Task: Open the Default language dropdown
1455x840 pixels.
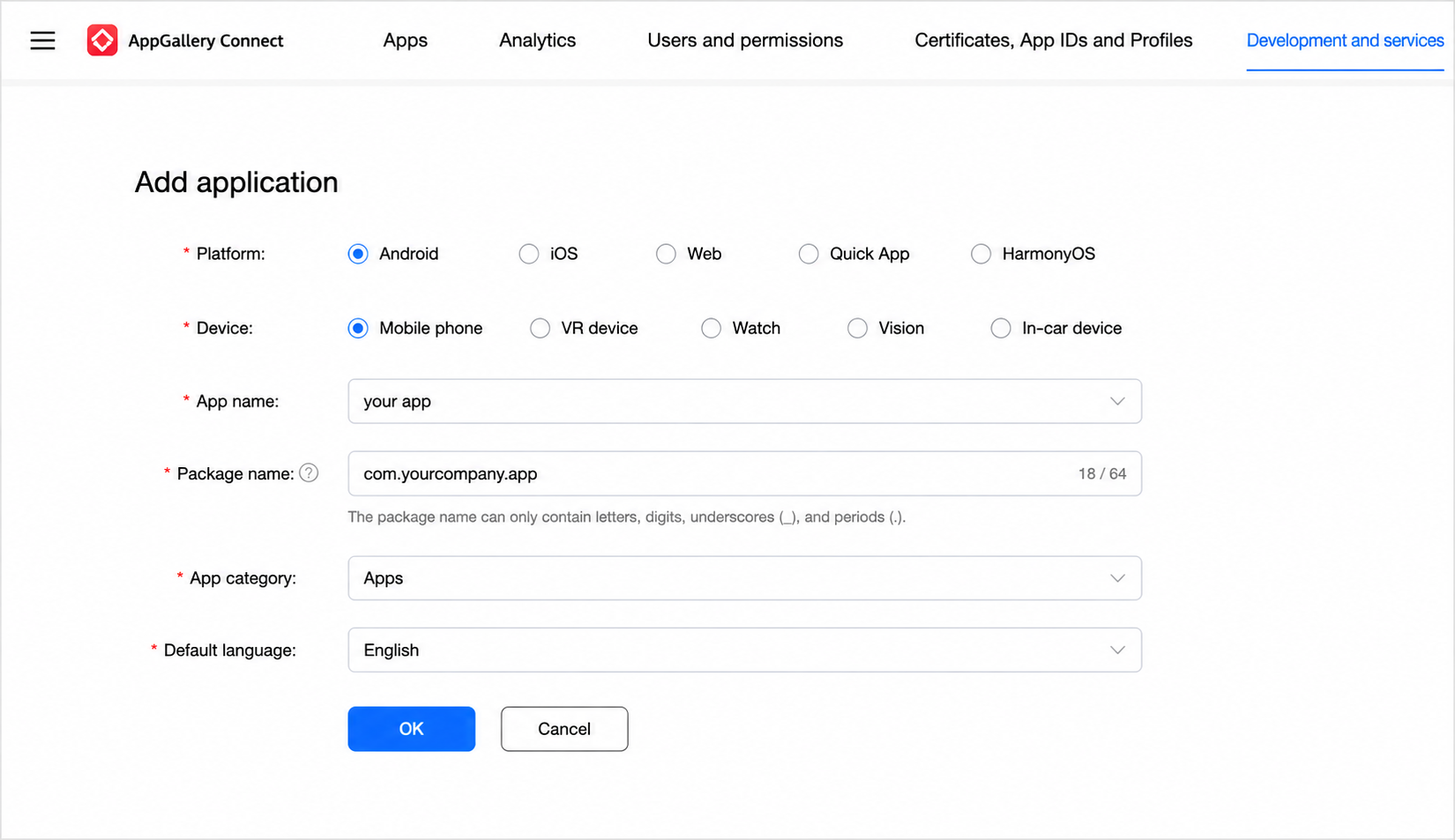Action: 745,650
